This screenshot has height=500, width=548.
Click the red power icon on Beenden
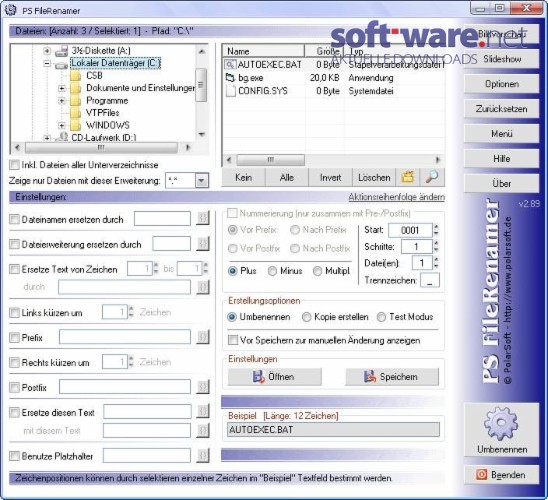481,474
